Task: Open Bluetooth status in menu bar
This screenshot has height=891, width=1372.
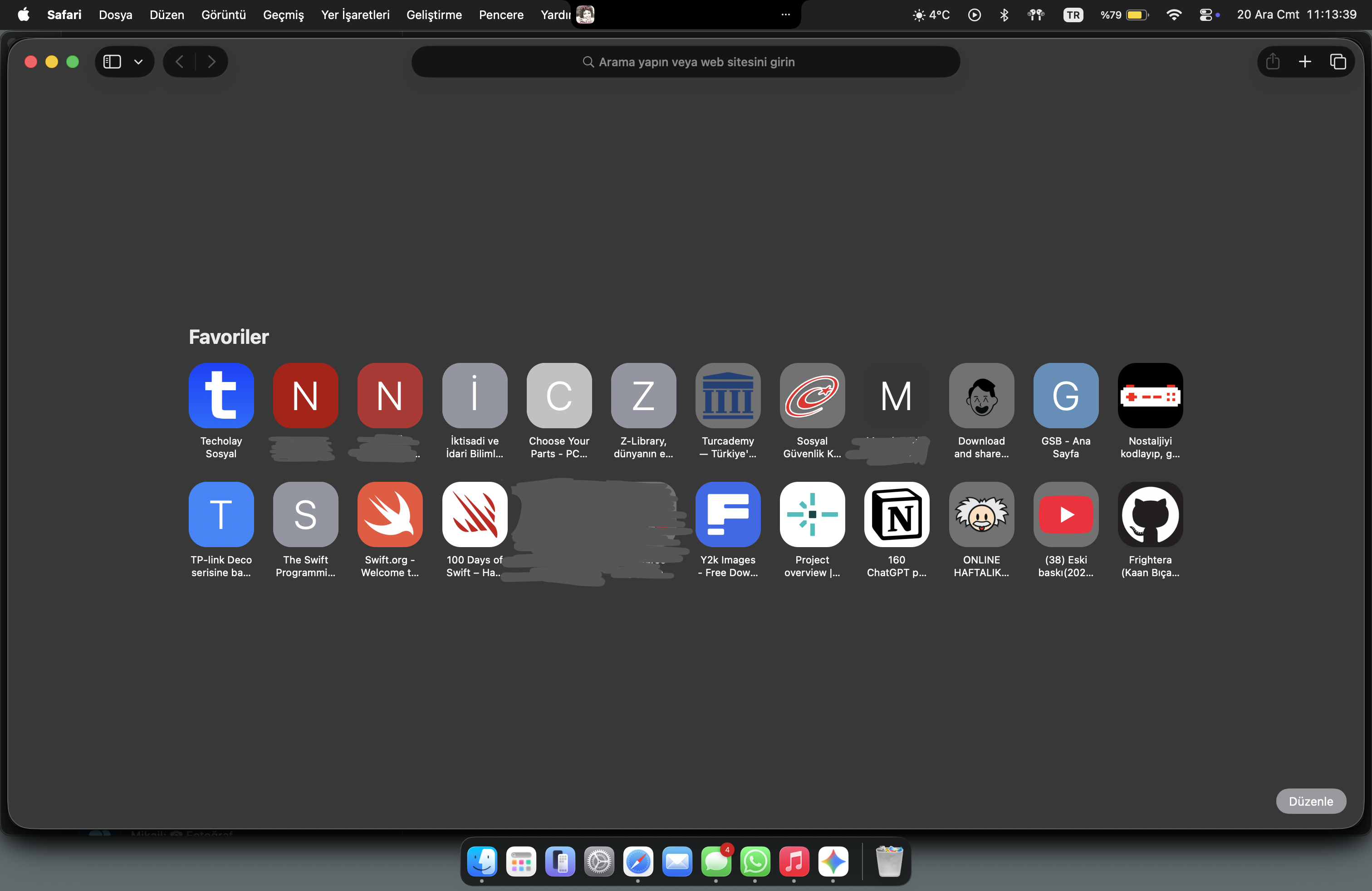Action: (1004, 15)
